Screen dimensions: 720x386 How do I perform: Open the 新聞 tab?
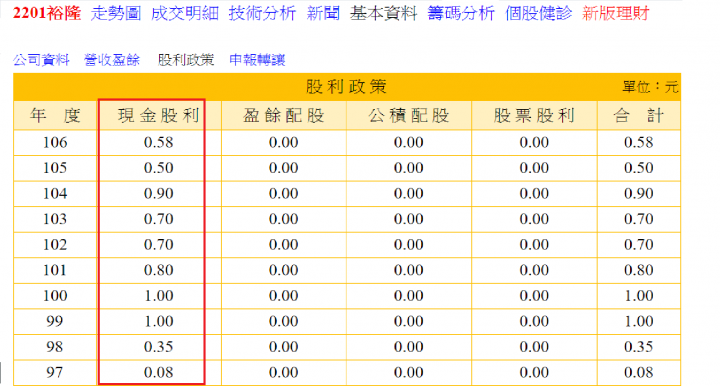(323, 13)
